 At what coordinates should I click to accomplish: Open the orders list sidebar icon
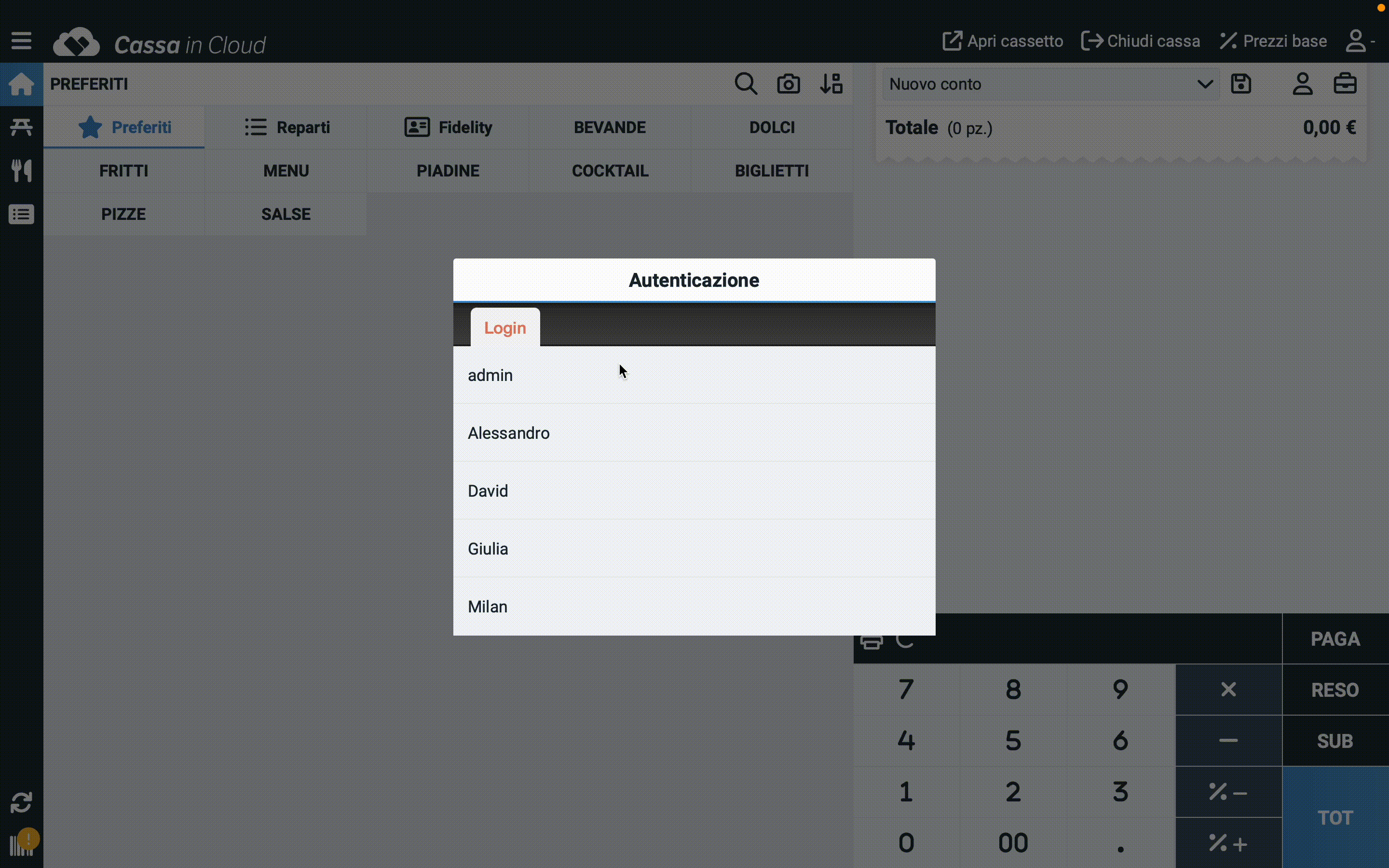point(21,214)
